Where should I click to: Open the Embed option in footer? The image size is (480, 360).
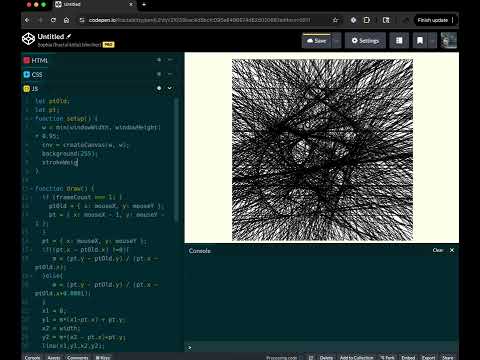(x=408, y=357)
